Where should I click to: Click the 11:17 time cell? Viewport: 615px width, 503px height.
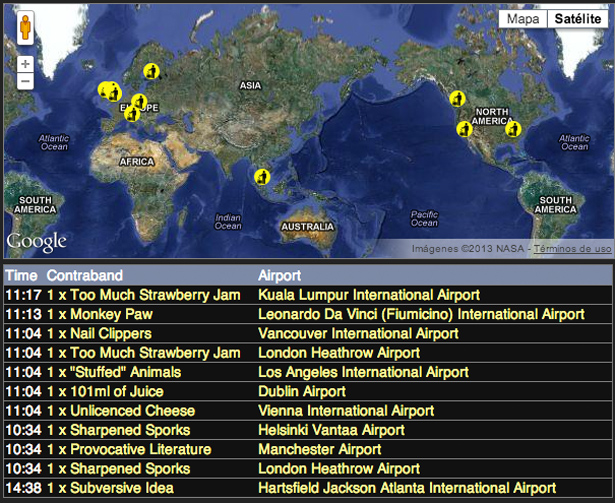coord(24,295)
